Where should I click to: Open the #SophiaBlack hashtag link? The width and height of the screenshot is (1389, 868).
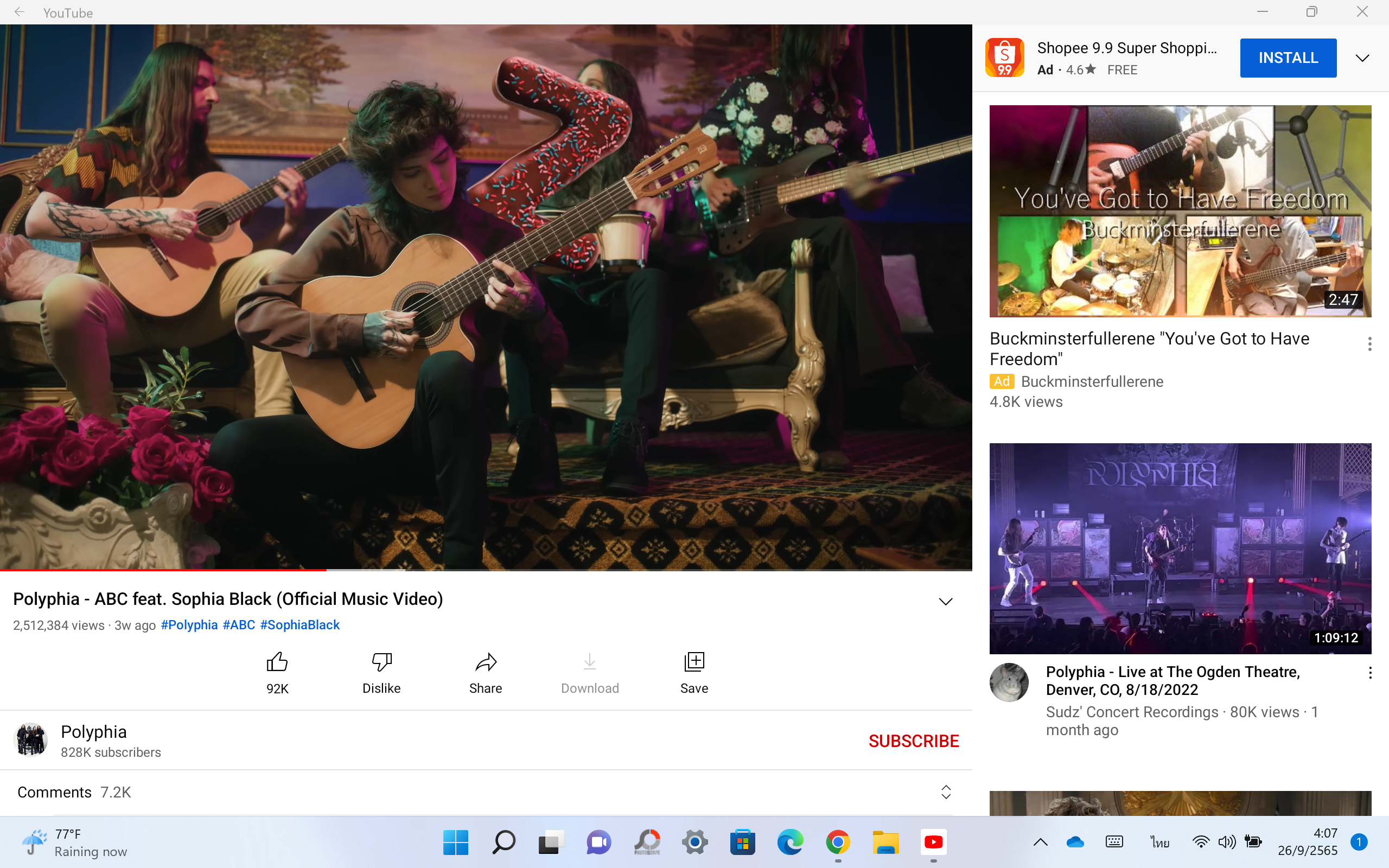point(300,624)
